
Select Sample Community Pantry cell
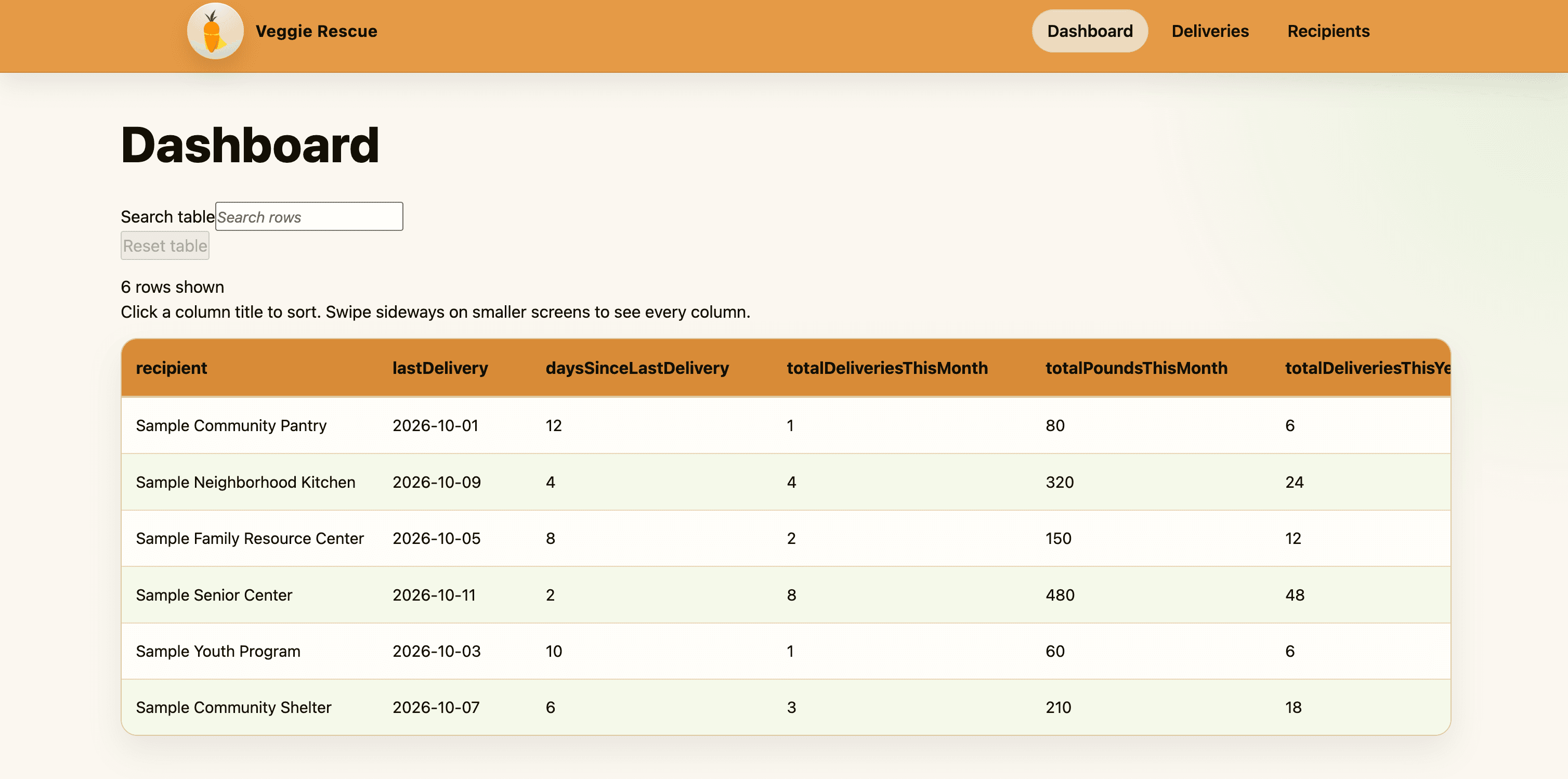[x=231, y=426]
